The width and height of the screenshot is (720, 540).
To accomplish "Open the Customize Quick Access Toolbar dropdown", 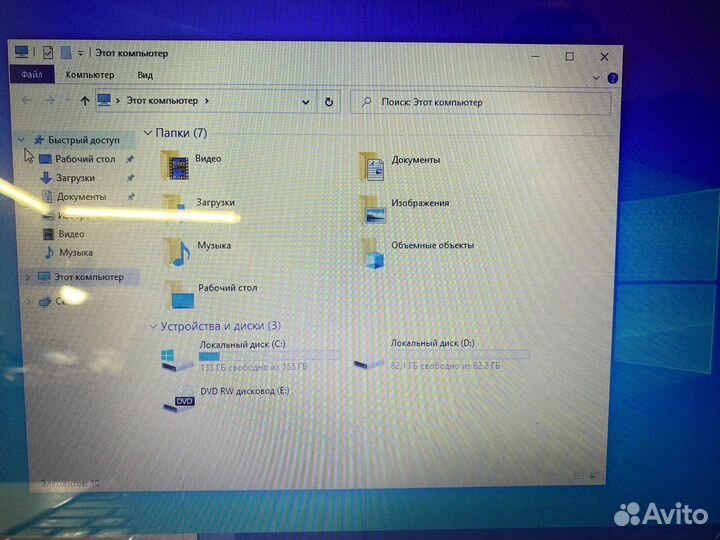I will pyautogui.click(x=80, y=53).
